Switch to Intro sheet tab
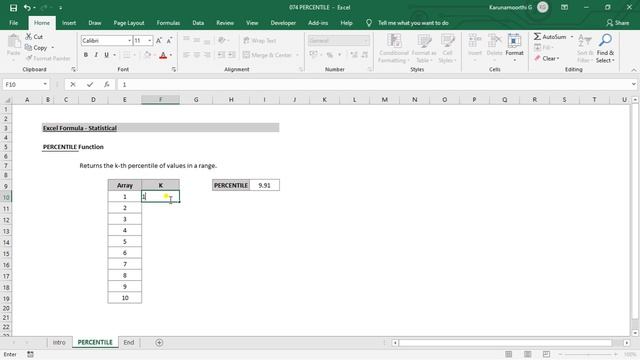The width and height of the screenshot is (640, 360). [x=59, y=342]
